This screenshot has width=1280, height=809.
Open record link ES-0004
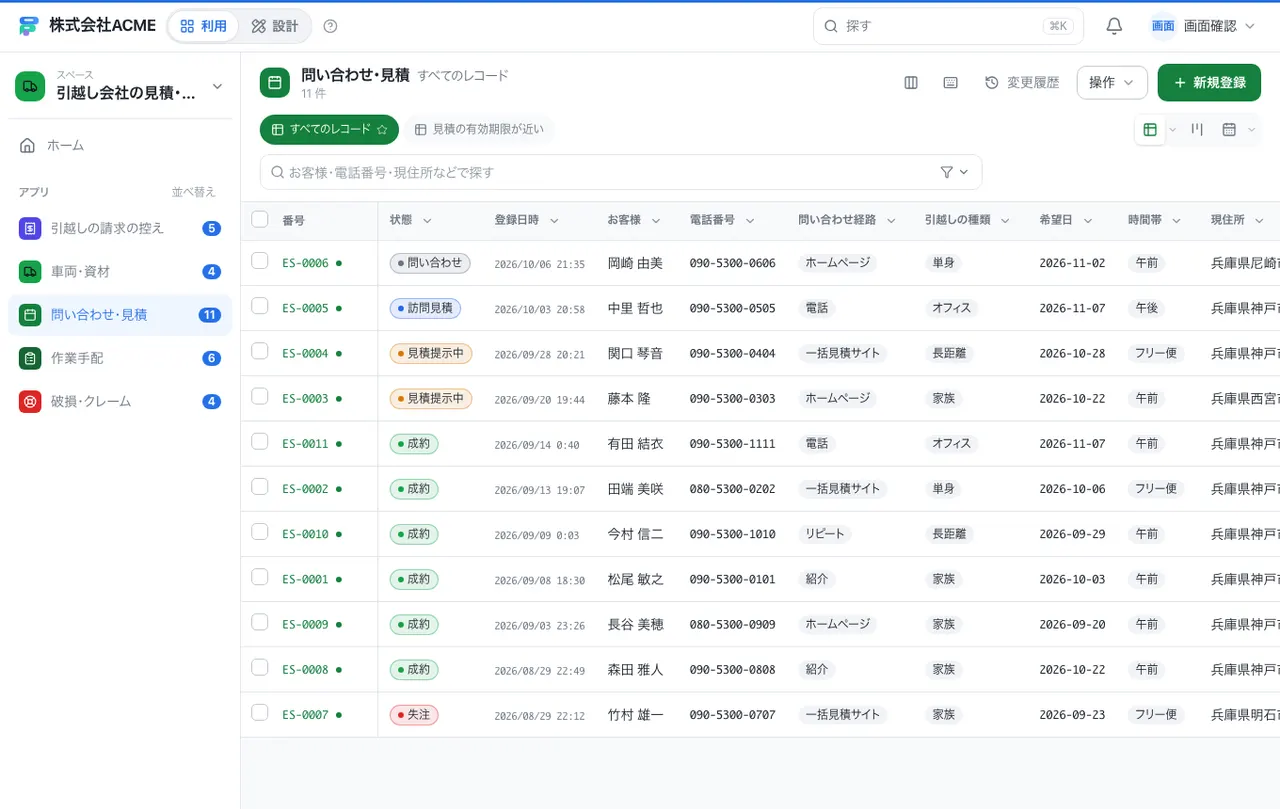coord(305,353)
